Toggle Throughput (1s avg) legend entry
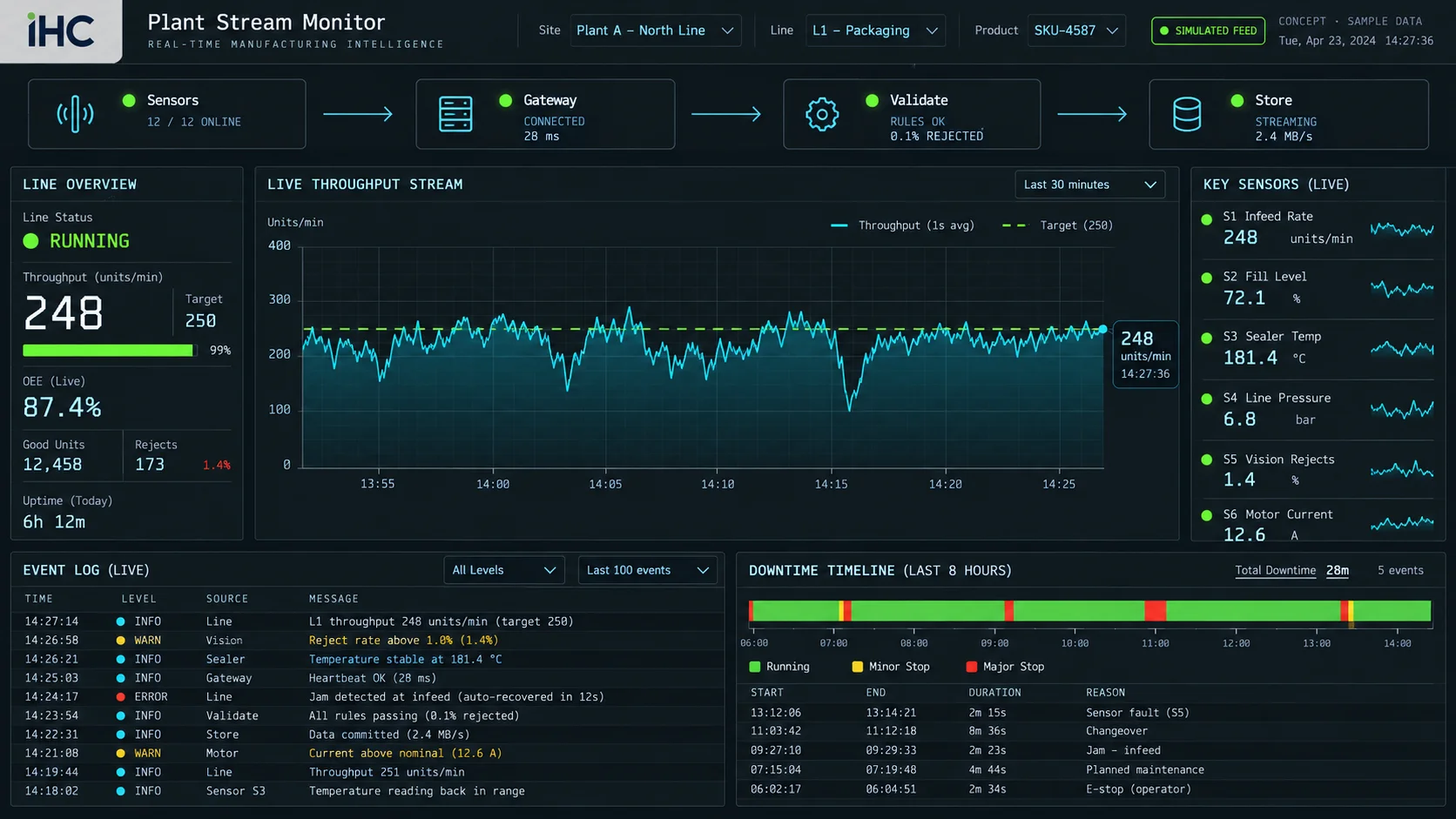Viewport: 1456px width, 819px height. coord(903,225)
